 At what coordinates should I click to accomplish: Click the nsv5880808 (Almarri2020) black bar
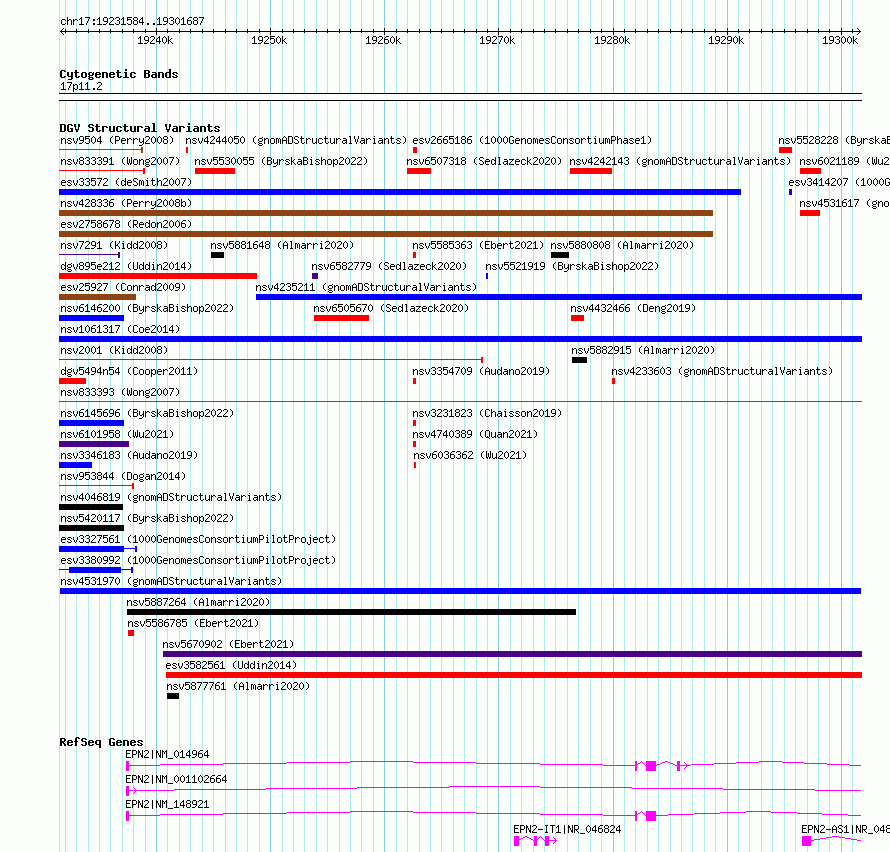560,255
